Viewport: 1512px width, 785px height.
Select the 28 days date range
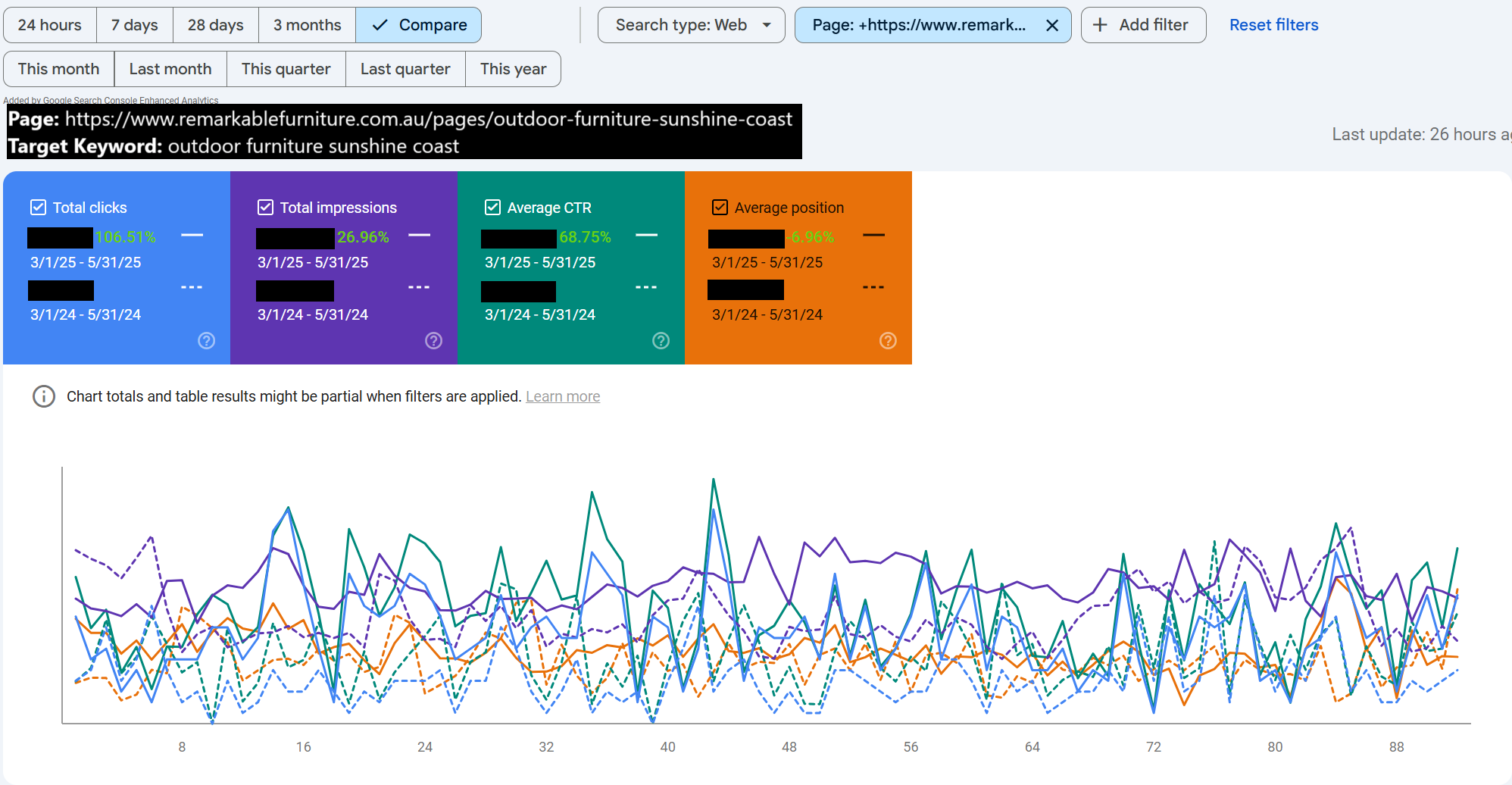pyautogui.click(x=215, y=25)
